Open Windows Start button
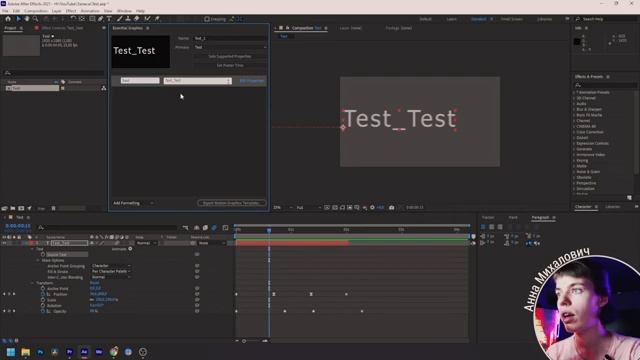Viewport: 640px width, 360px height. (x=11, y=352)
